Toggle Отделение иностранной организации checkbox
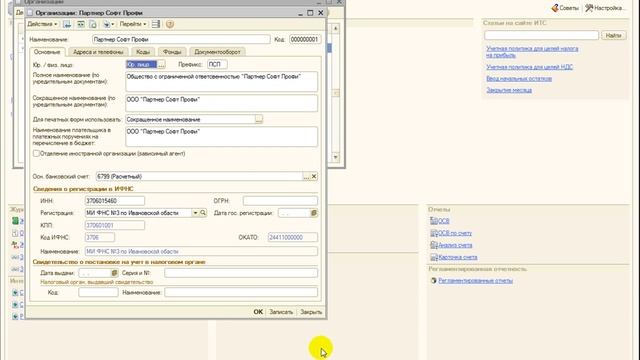Viewport: 640px width, 360px height. 36,153
